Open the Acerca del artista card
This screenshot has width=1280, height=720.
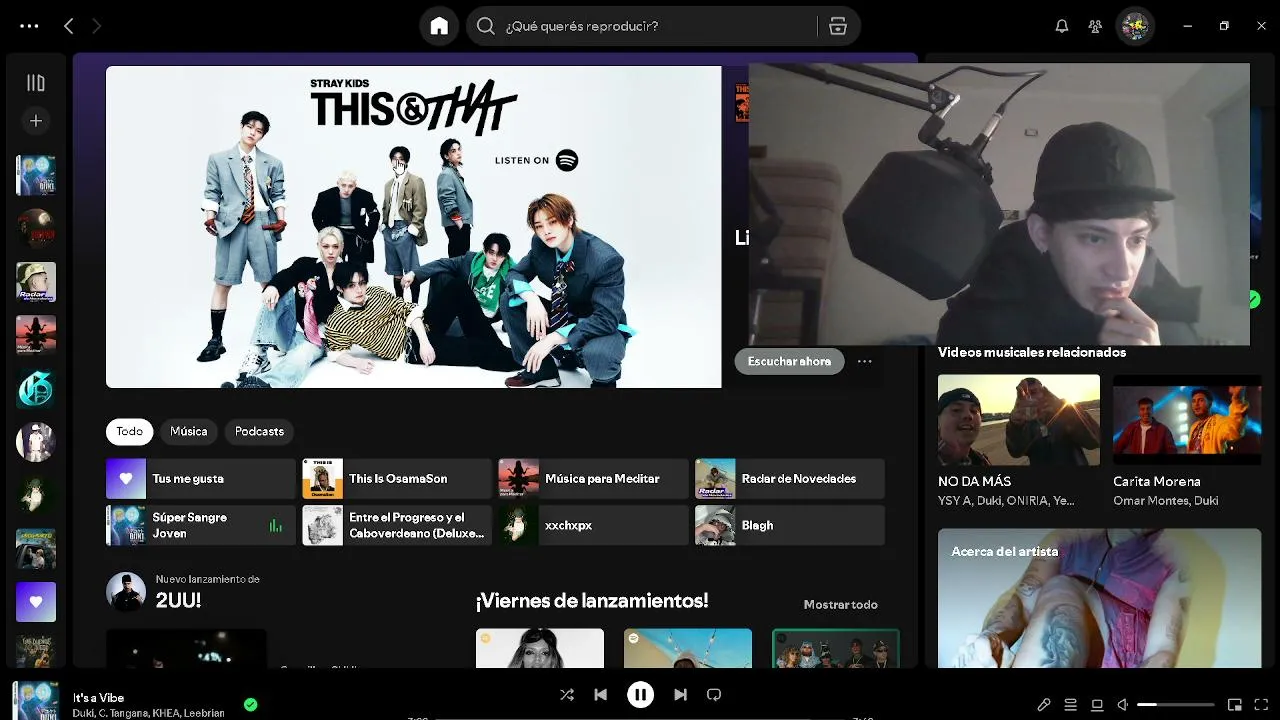(1099, 598)
